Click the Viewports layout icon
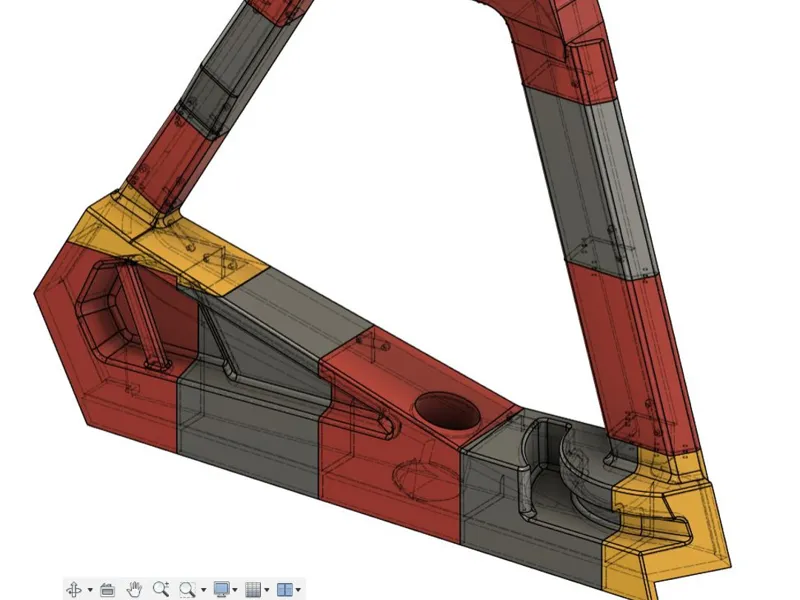 (x=284, y=589)
